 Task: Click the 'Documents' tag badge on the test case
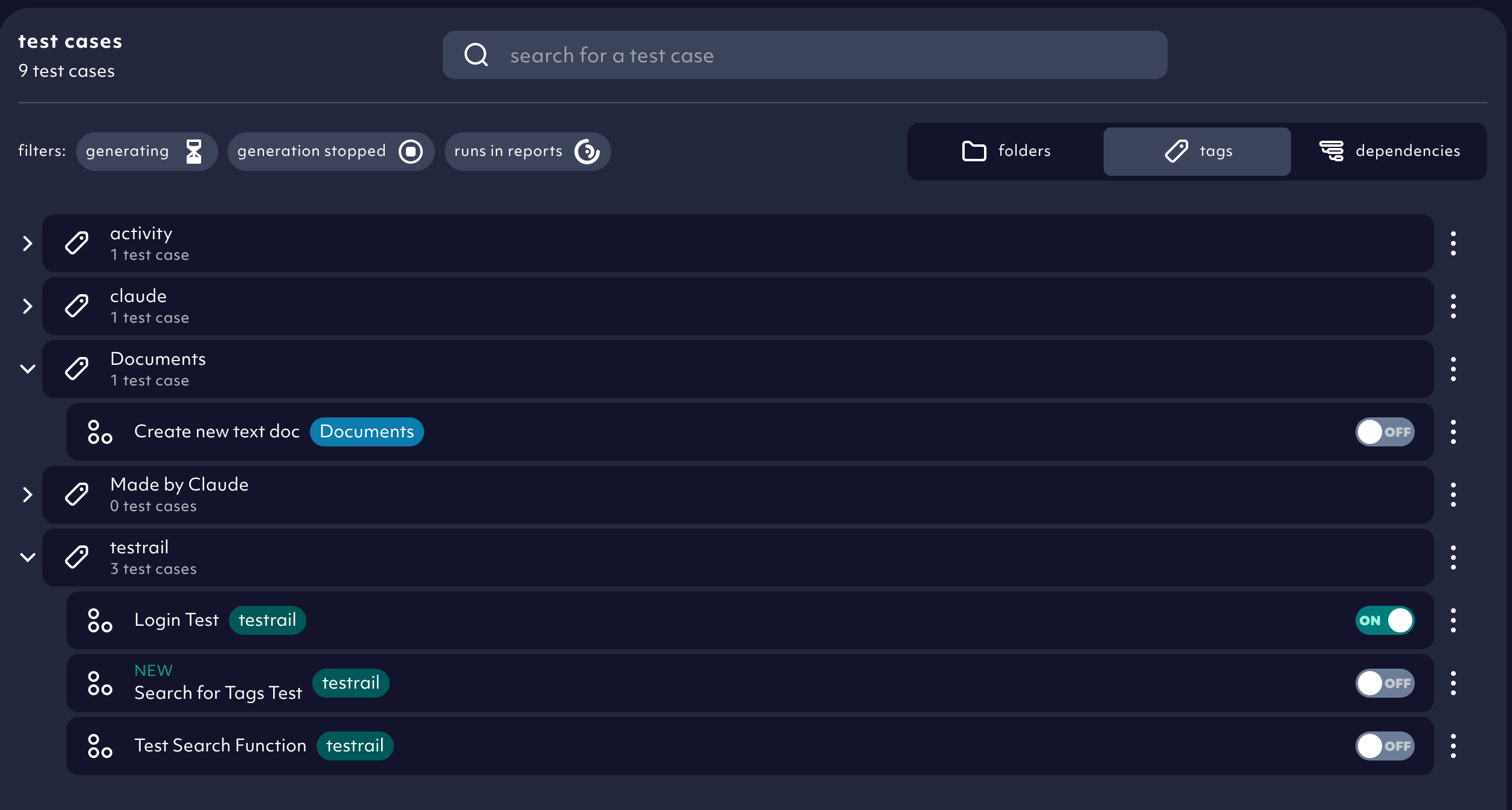pos(367,432)
